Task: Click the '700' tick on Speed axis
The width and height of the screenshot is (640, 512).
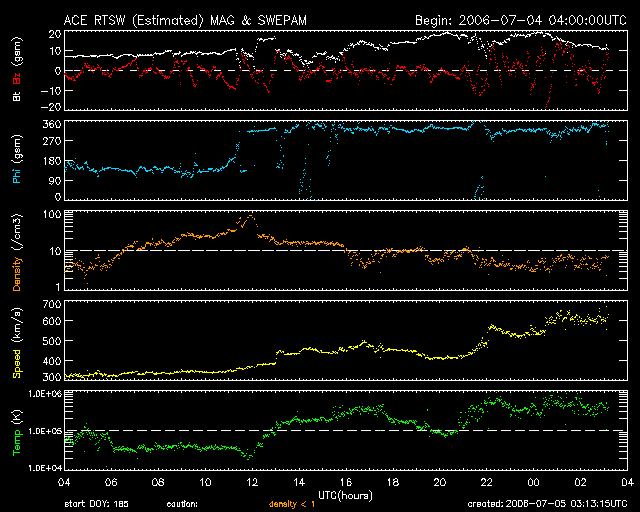Action: 52,305
